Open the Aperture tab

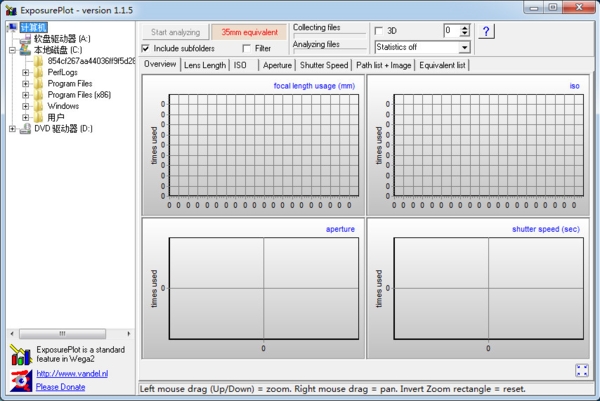tap(277, 65)
